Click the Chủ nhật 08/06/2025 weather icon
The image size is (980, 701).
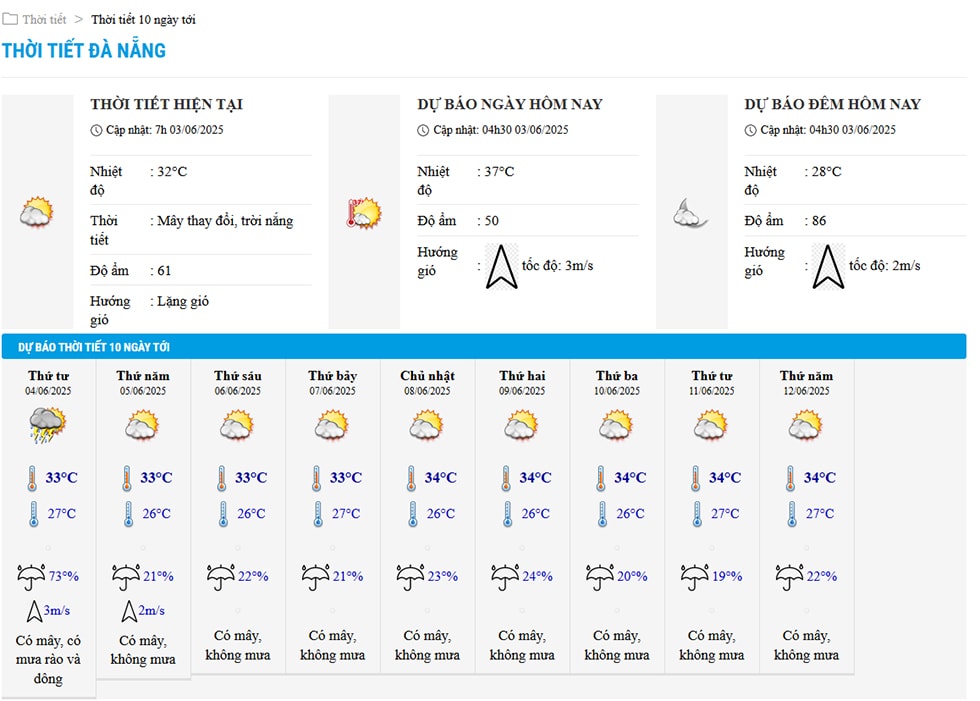click(x=427, y=425)
